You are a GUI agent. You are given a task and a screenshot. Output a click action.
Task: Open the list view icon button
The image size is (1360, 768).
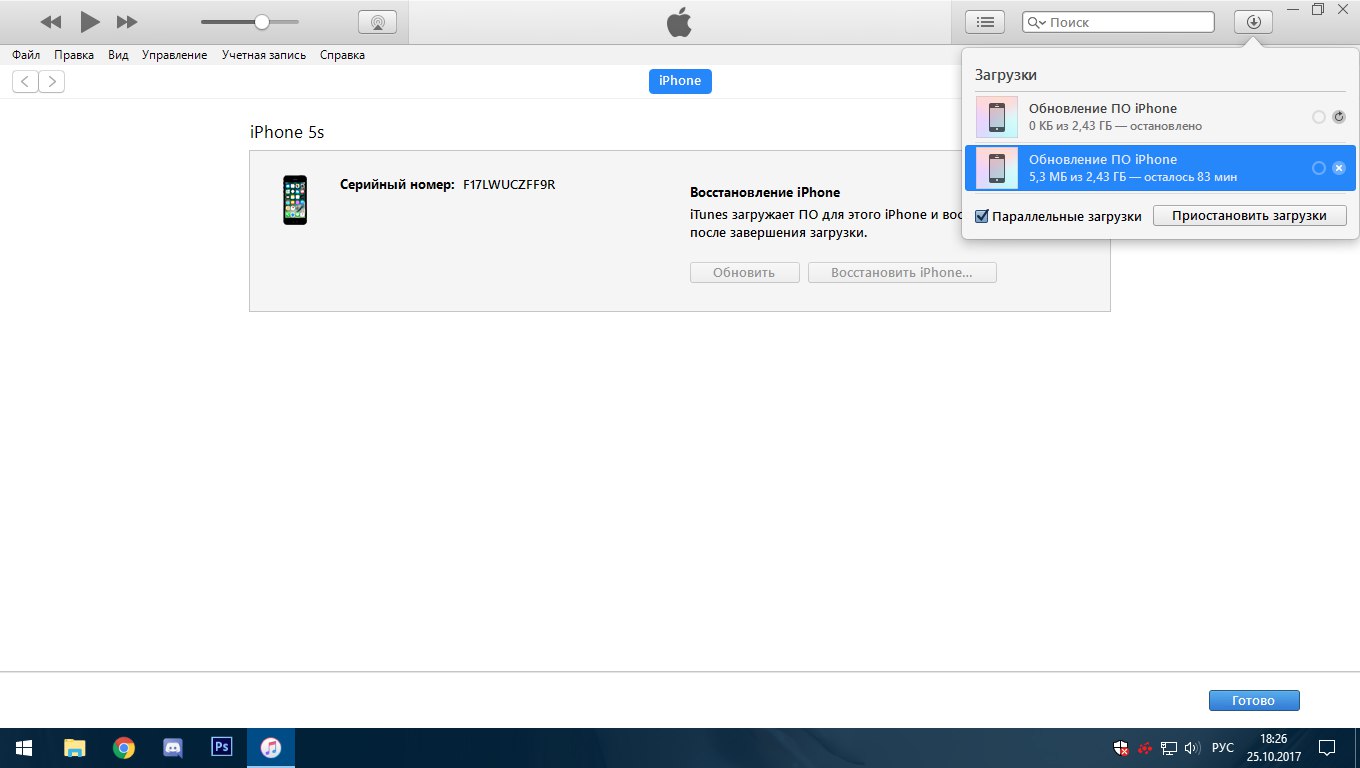click(x=985, y=21)
